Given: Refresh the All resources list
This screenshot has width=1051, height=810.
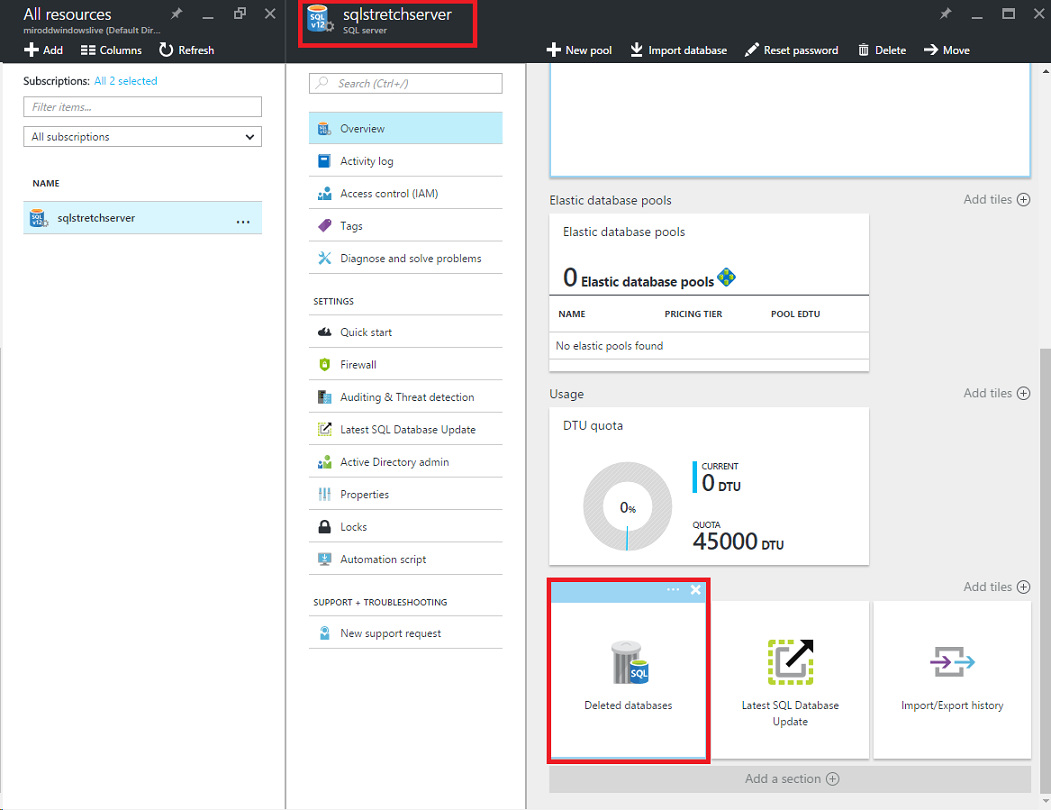Looking at the screenshot, I should [x=186, y=50].
